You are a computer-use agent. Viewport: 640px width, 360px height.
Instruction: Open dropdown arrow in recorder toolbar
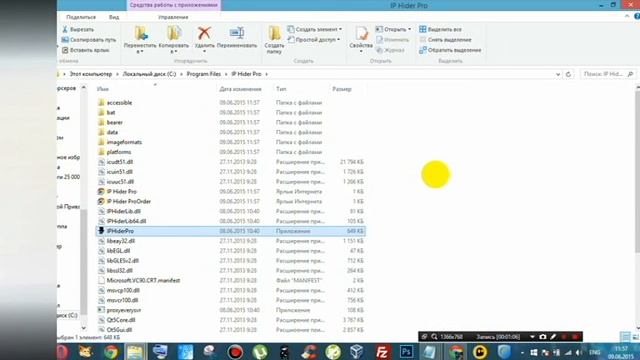[x=532, y=337]
